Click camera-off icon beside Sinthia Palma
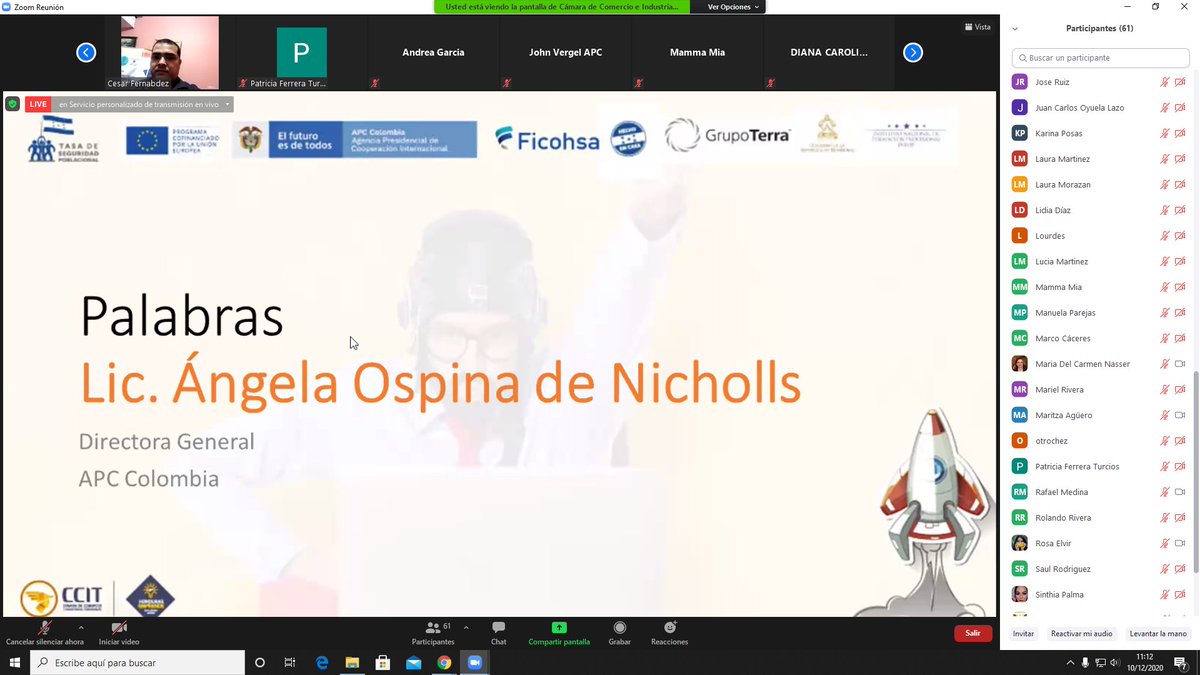Image resolution: width=1200 pixels, height=675 pixels. click(1179, 594)
